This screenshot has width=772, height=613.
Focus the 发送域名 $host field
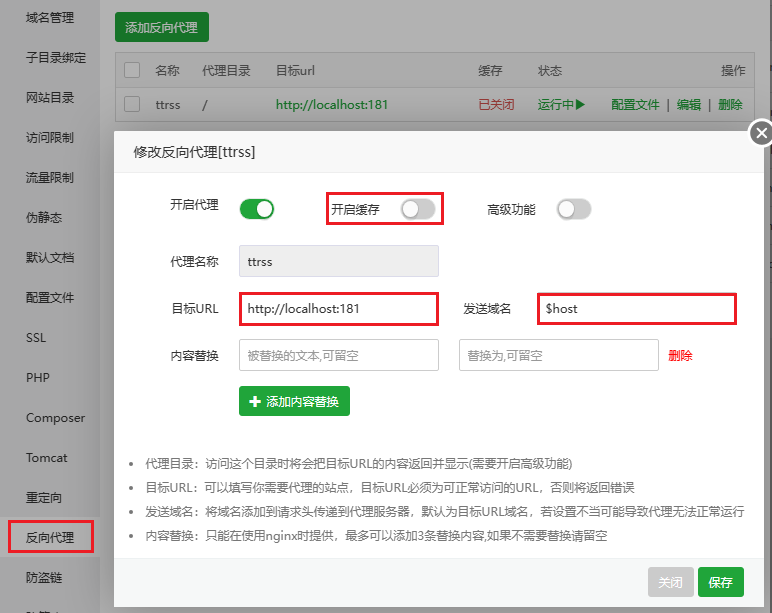tap(636, 309)
